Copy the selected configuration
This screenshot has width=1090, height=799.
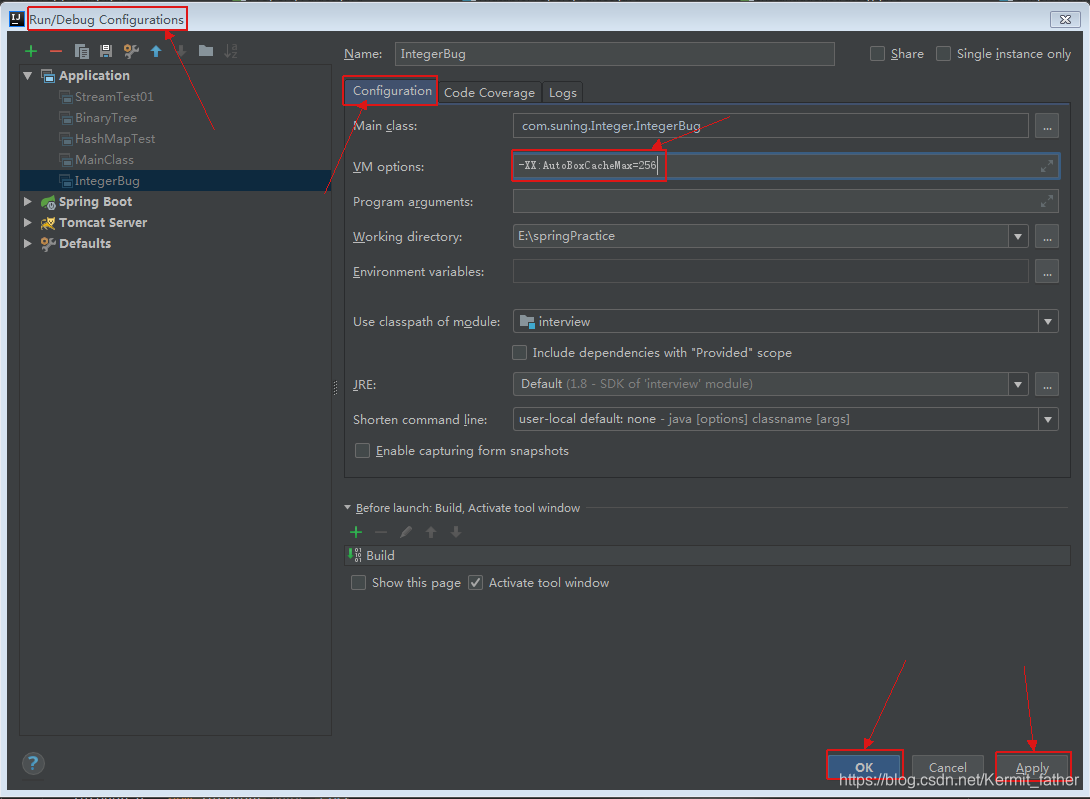pyautogui.click(x=81, y=51)
